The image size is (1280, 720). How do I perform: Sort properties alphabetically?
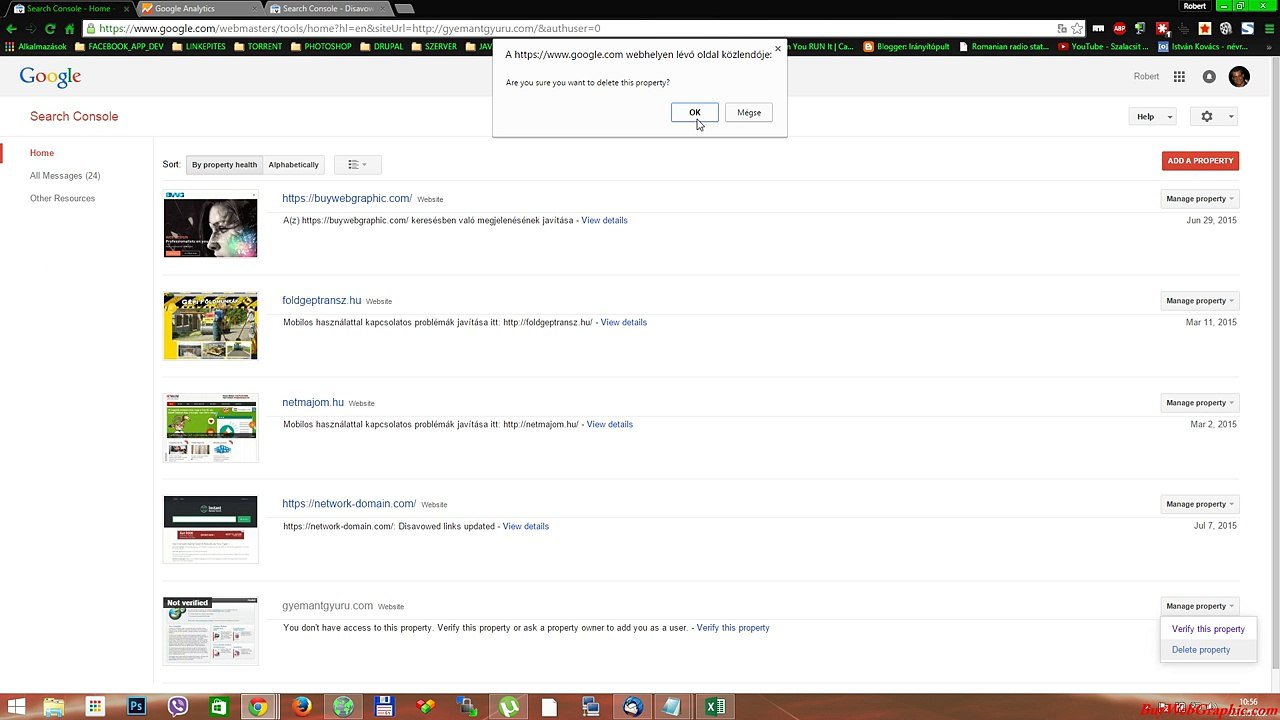(x=294, y=165)
